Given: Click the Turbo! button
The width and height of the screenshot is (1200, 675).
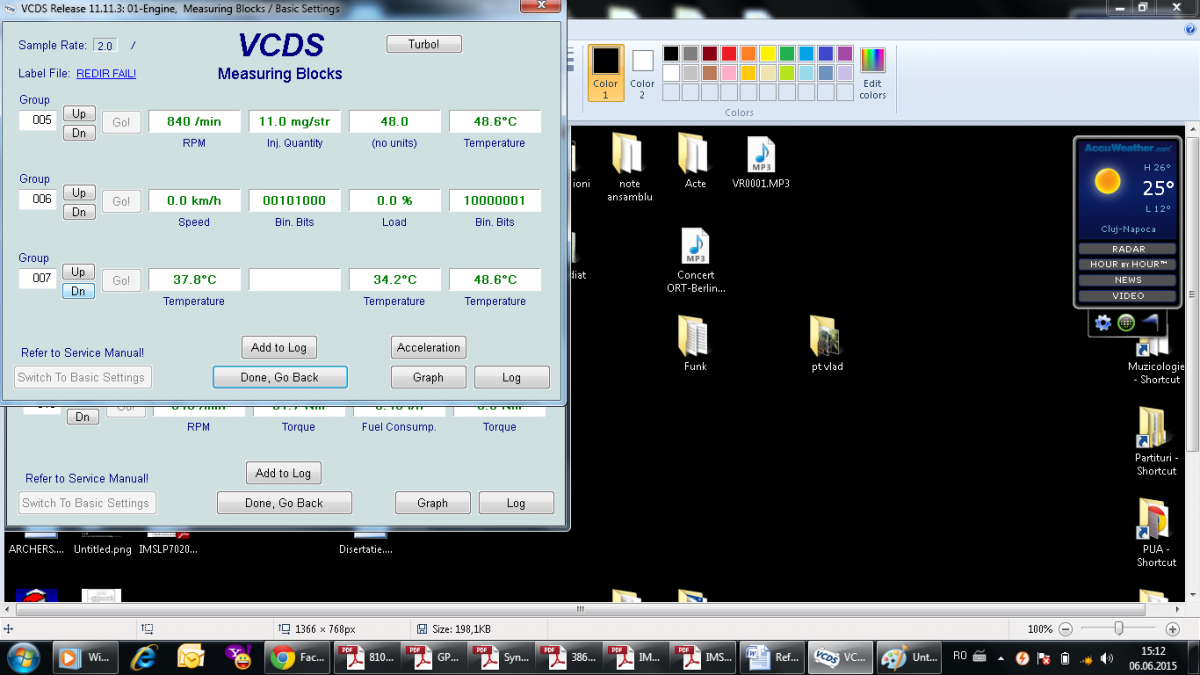Looking at the screenshot, I should [x=424, y=44].
